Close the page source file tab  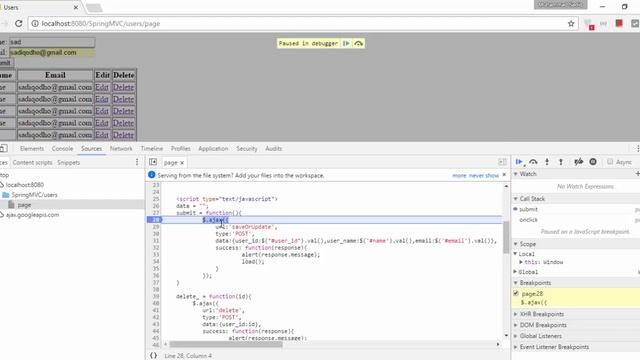[x=182, y=163]
